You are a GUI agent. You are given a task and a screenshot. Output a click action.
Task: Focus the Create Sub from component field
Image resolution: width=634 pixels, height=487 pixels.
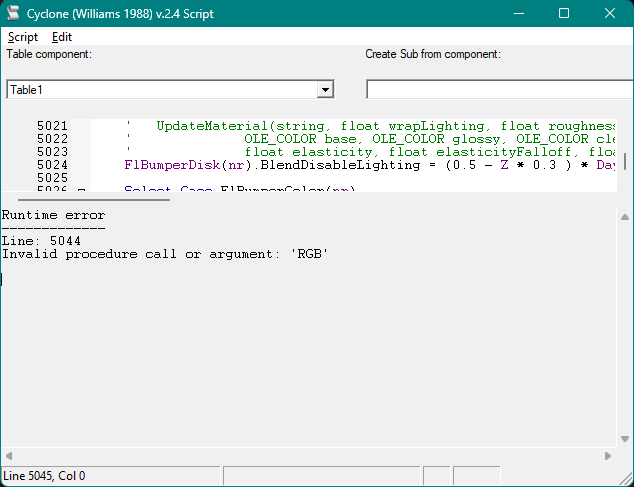click(500, 89)
